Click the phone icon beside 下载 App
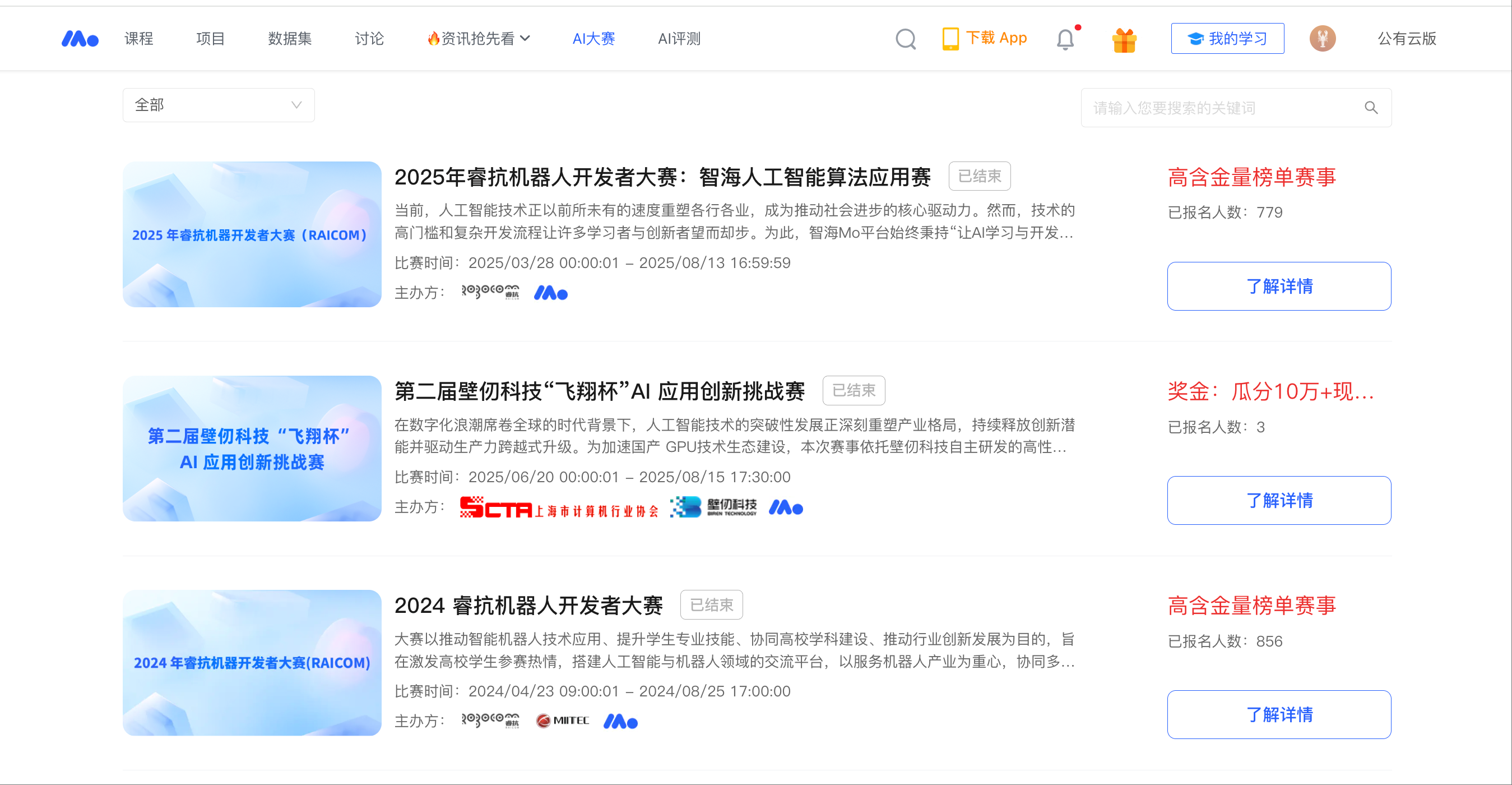This screenshot has width=1512, height=785. pos(950,39)
